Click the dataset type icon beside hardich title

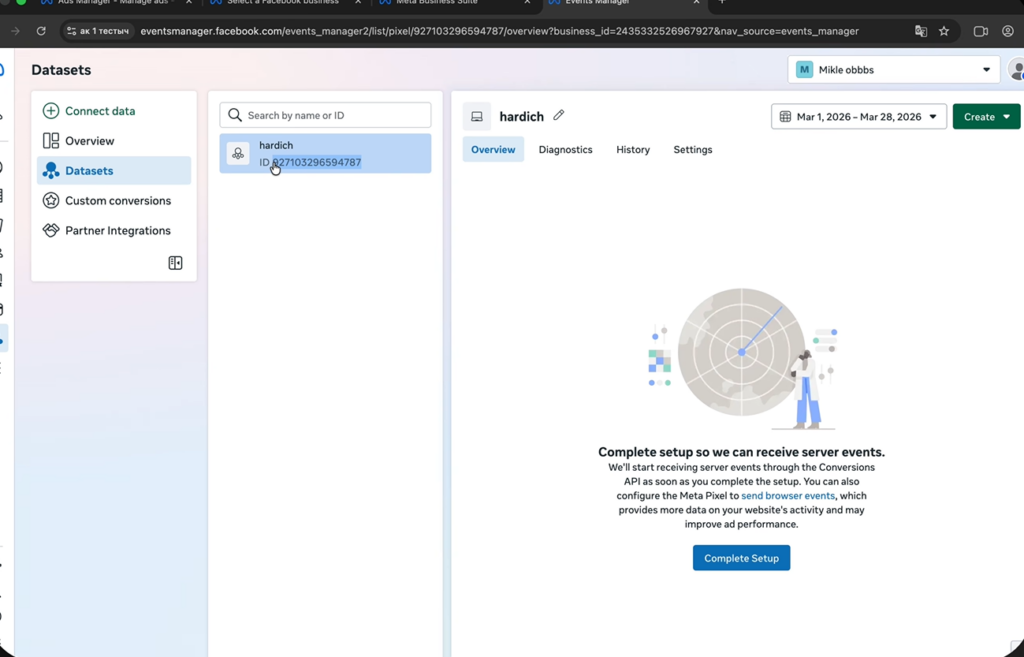[x=477, y=116]
